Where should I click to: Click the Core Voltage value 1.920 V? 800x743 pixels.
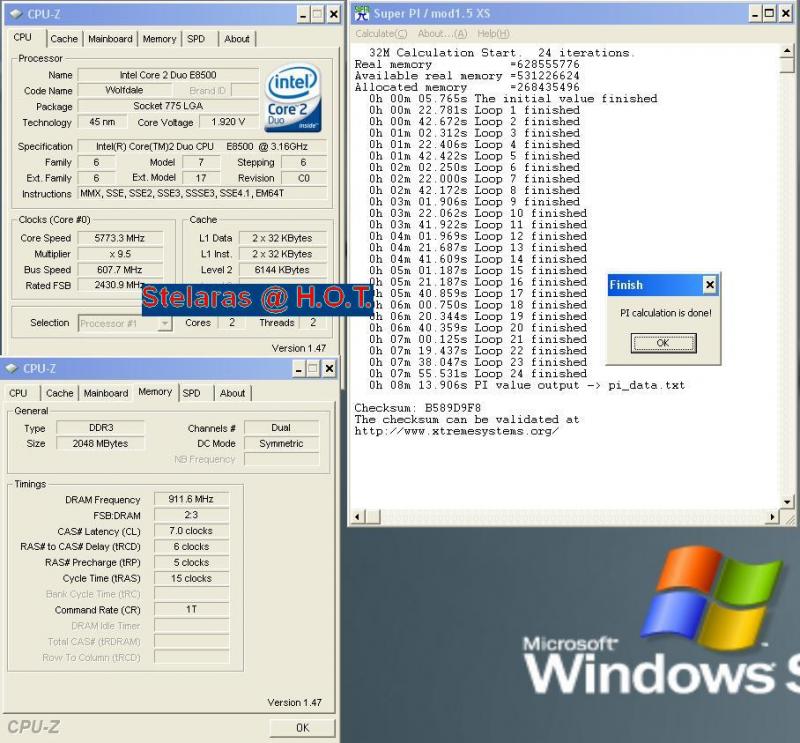[x=228, y=122]
